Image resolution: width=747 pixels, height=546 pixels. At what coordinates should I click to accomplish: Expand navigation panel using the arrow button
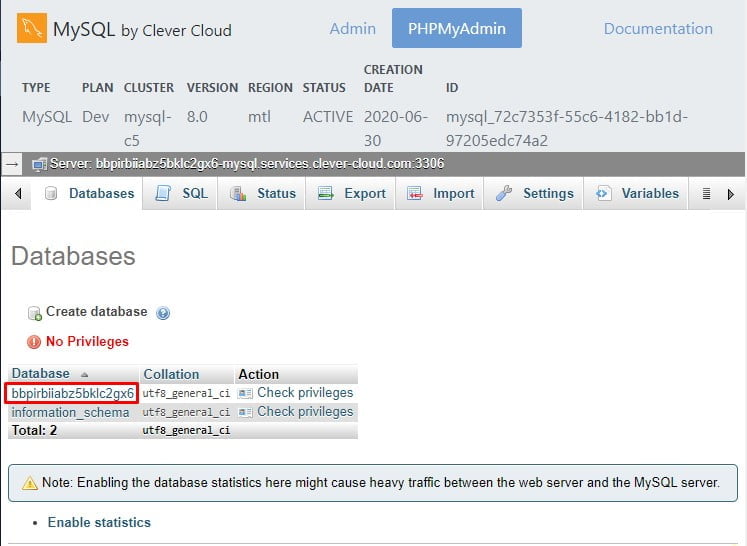[x=12, y=163]
